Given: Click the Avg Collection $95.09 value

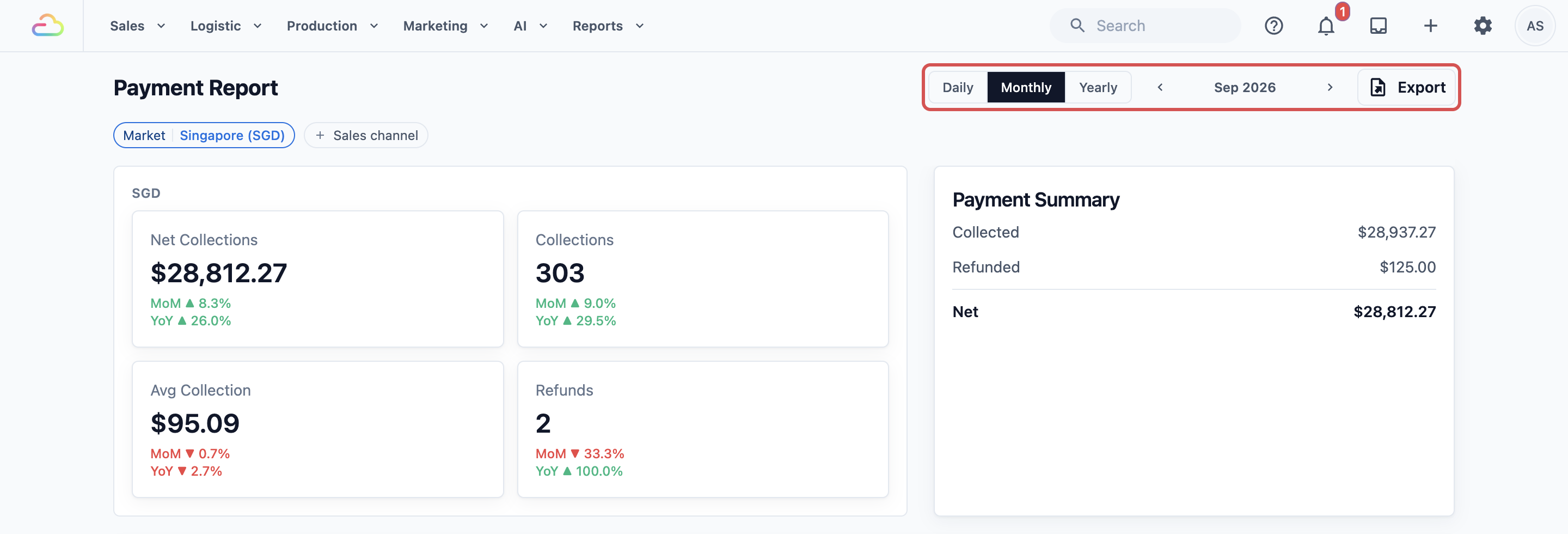Looking at the screenshot, I should click(x=195, y=423).
